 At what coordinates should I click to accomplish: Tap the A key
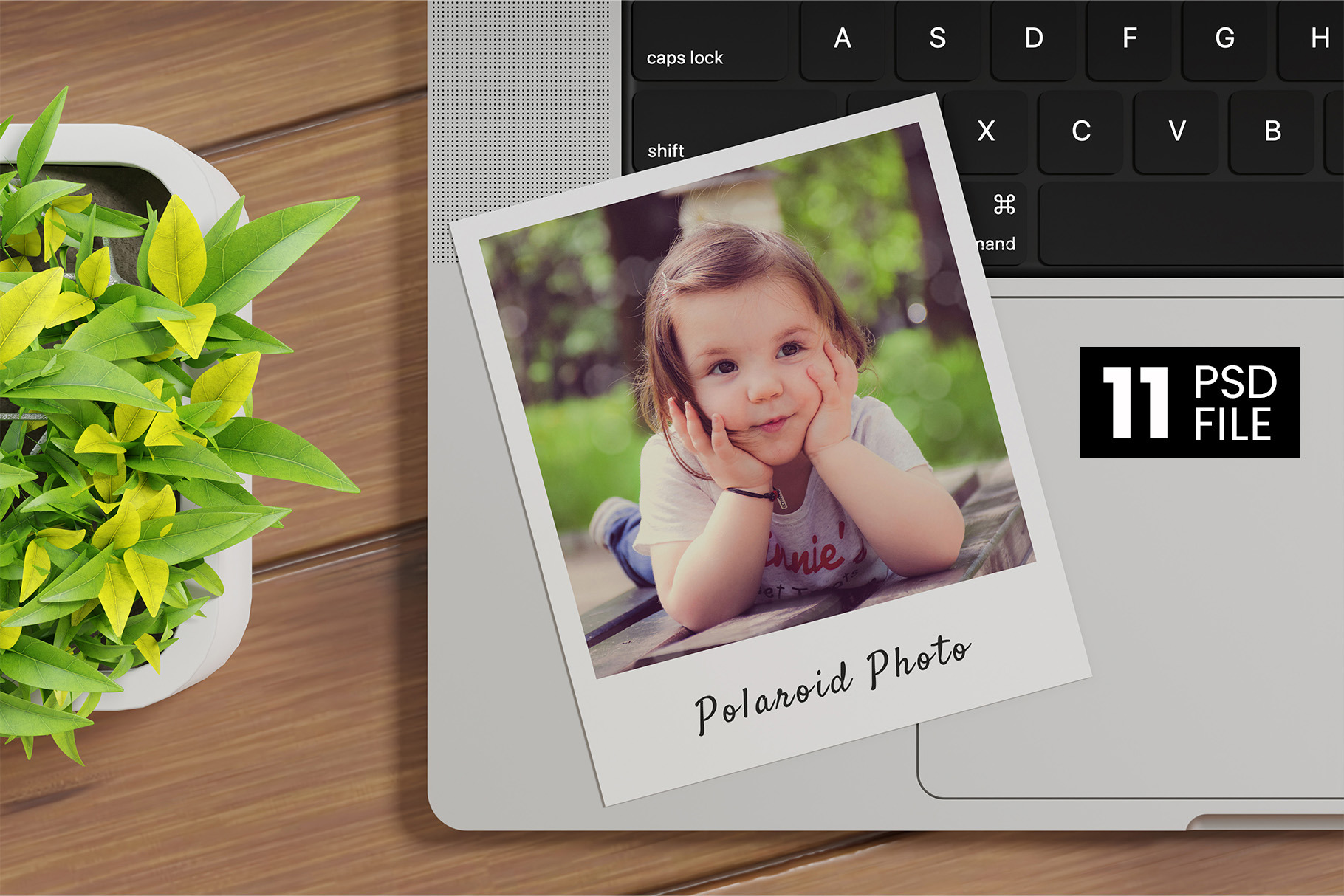(x=842, y=40)
